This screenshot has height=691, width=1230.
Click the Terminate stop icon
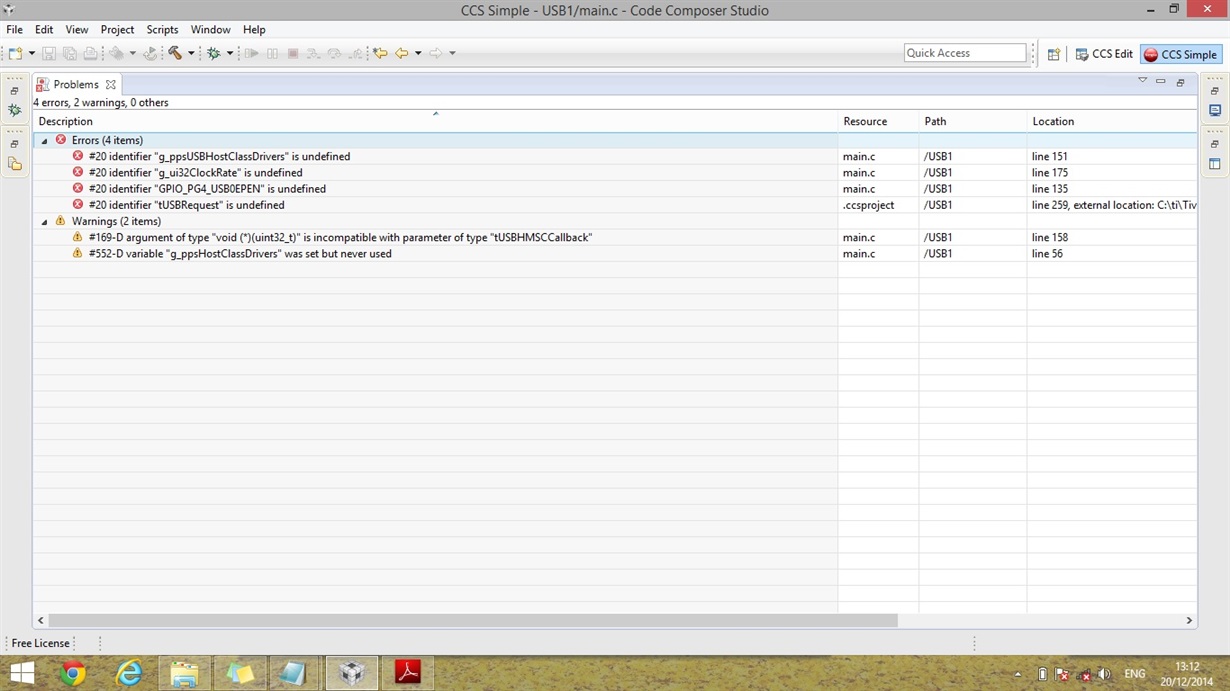(x=293, y=53)
